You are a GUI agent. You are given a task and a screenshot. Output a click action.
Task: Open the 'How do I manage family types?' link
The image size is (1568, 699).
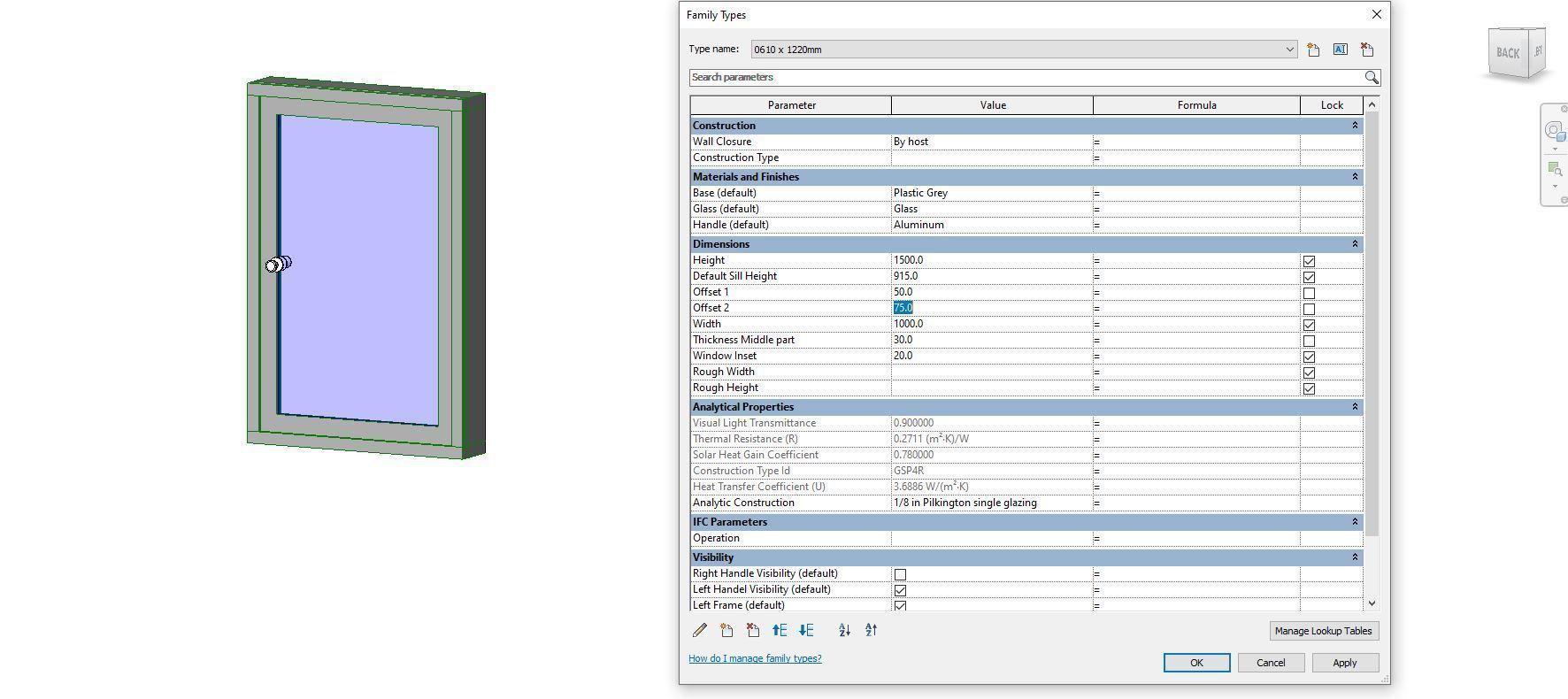click(x=755, y=658)
